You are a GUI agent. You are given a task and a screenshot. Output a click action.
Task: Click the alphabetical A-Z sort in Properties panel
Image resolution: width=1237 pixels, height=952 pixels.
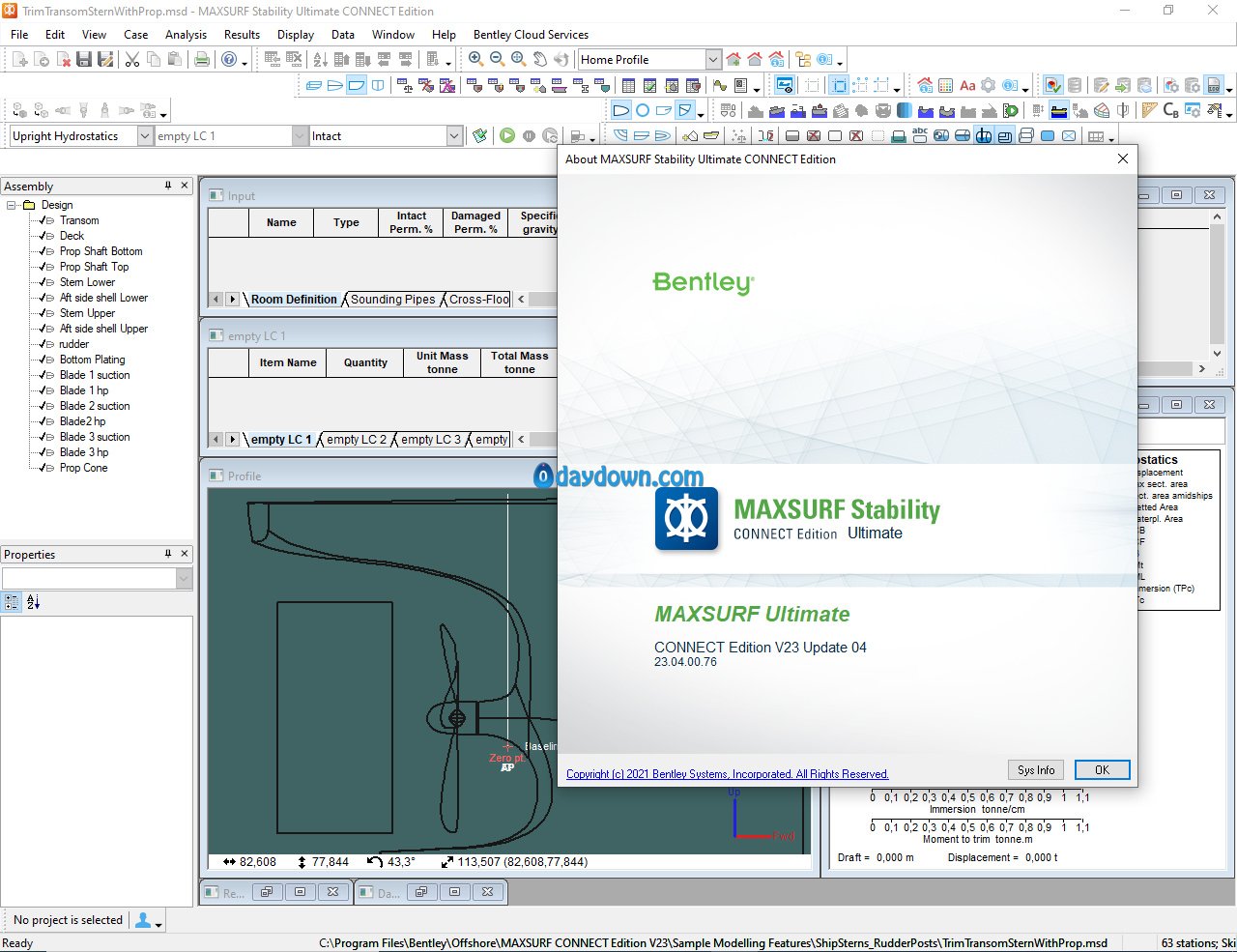(33, 602)
